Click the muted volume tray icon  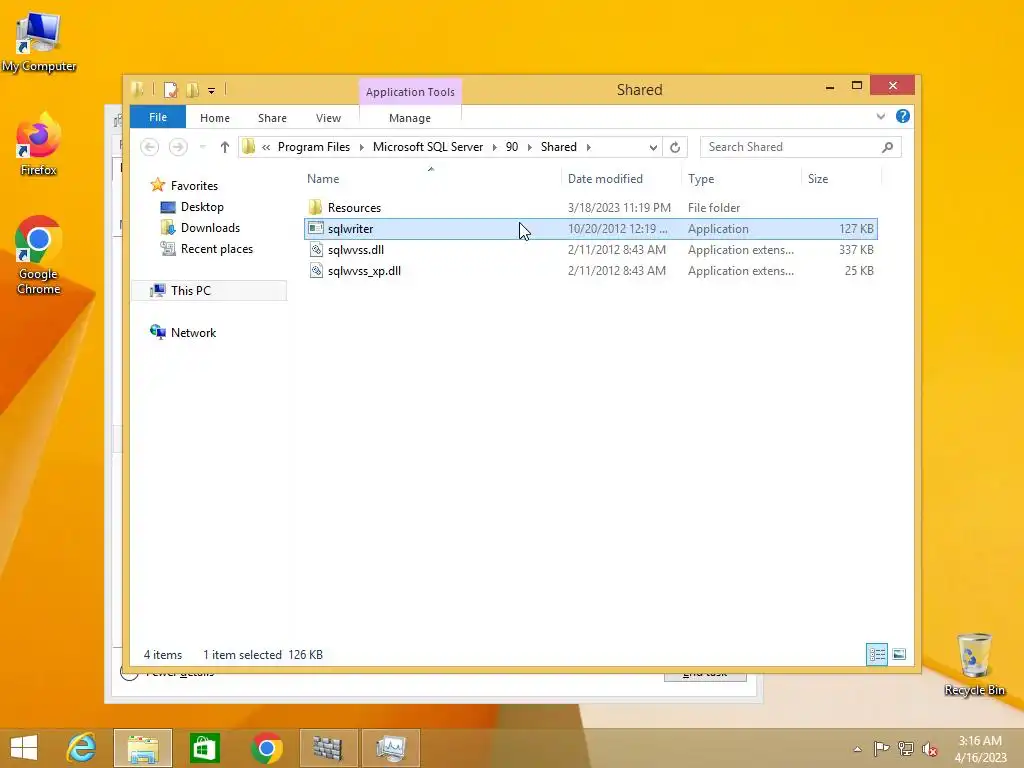930,749
